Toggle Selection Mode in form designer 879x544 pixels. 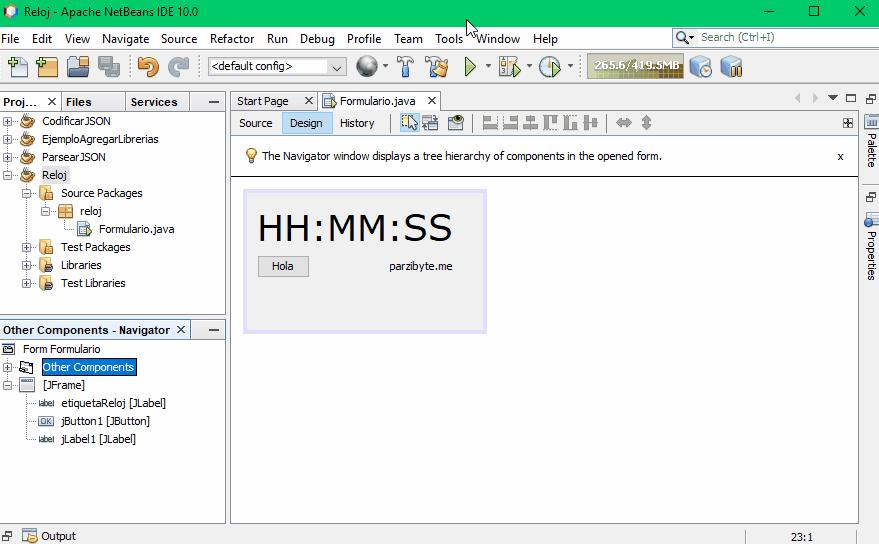click(x=409, y=122)
